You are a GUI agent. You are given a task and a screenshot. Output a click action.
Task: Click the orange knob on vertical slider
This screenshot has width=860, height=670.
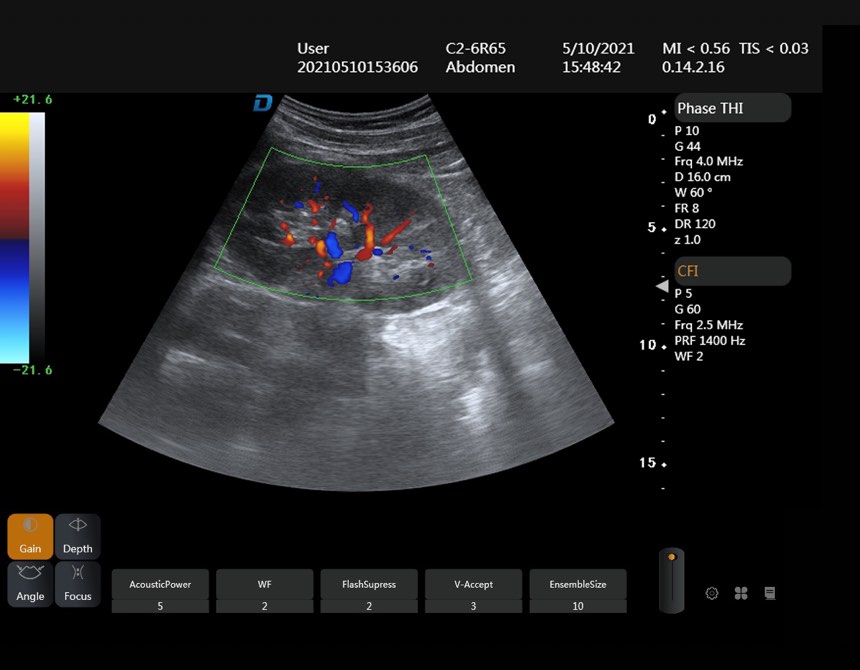(671, 557)
